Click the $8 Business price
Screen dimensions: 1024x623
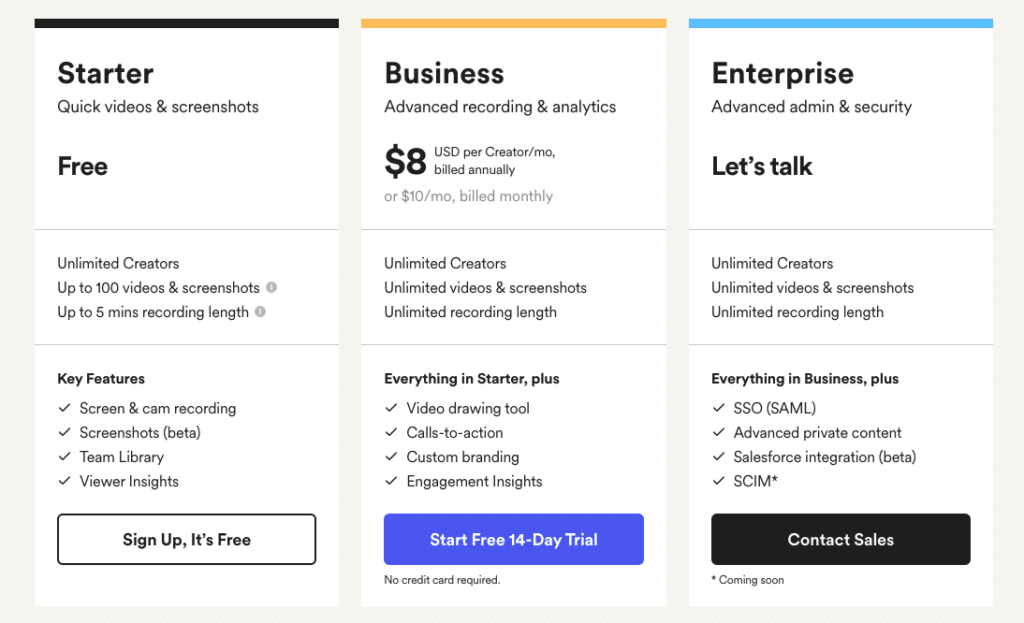(406, 161)
